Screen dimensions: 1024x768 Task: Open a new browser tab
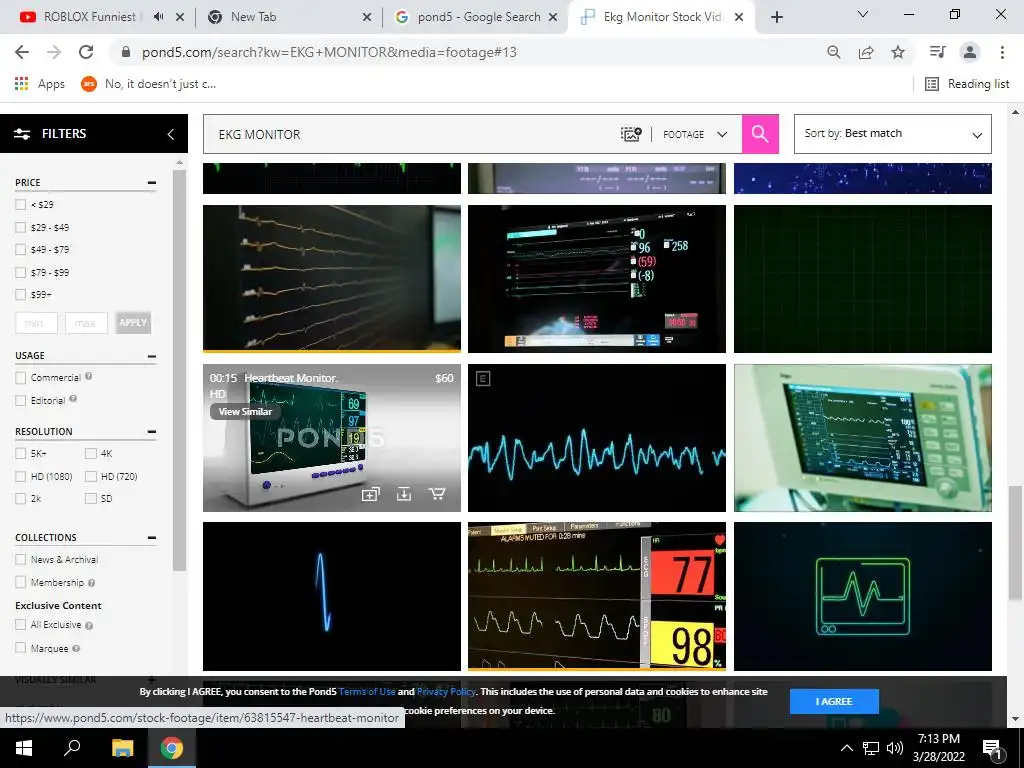(x=776, y=17)
